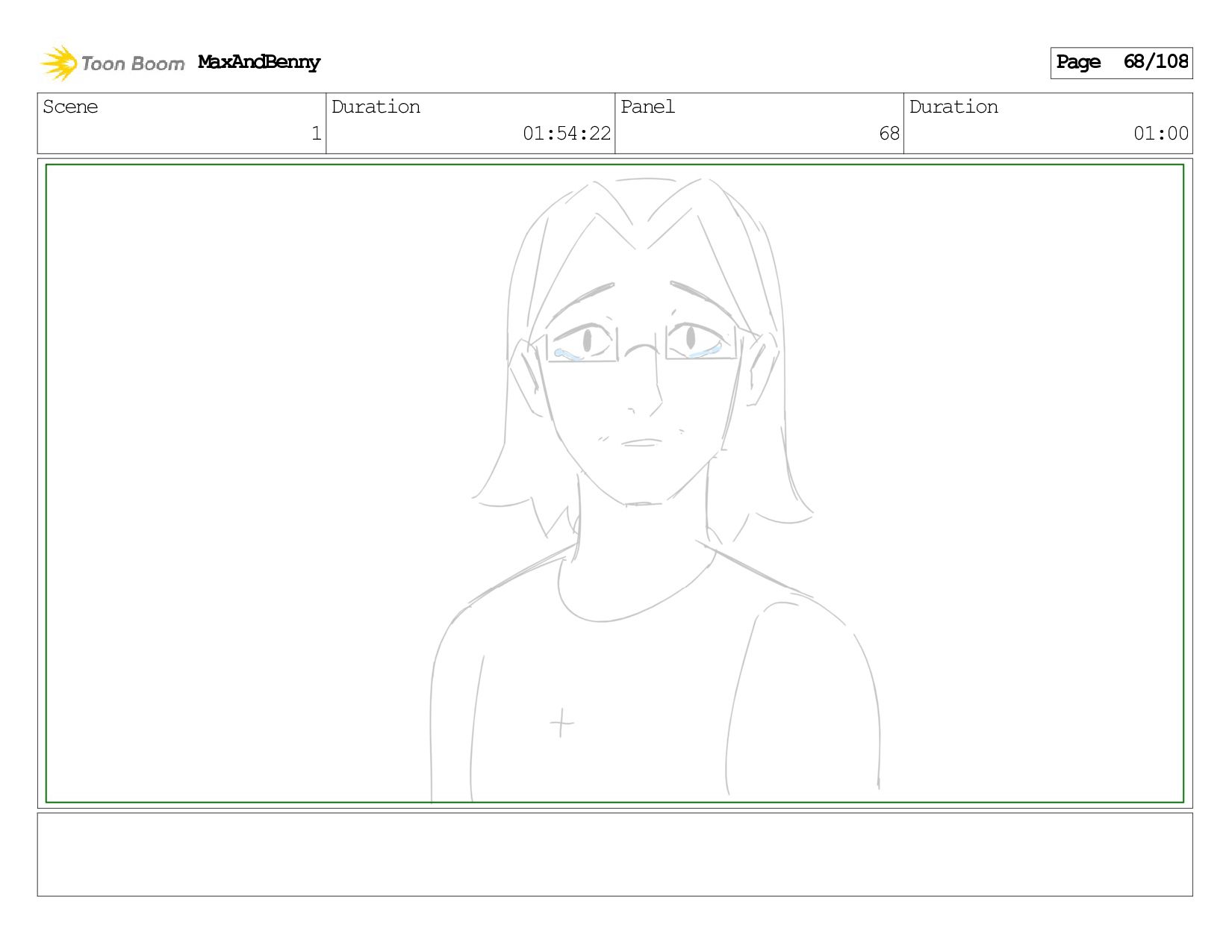Click the scene duration value 01:54:22

pyautogui.click(x=567, y=134)
